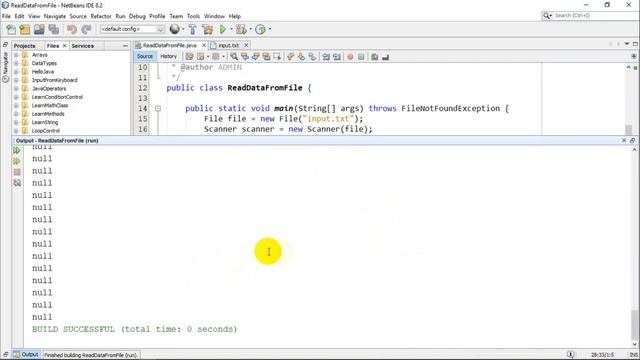Select the LearnString project
Image resolution: width=640 pixels, height=360 pixels.
point(45,122)
